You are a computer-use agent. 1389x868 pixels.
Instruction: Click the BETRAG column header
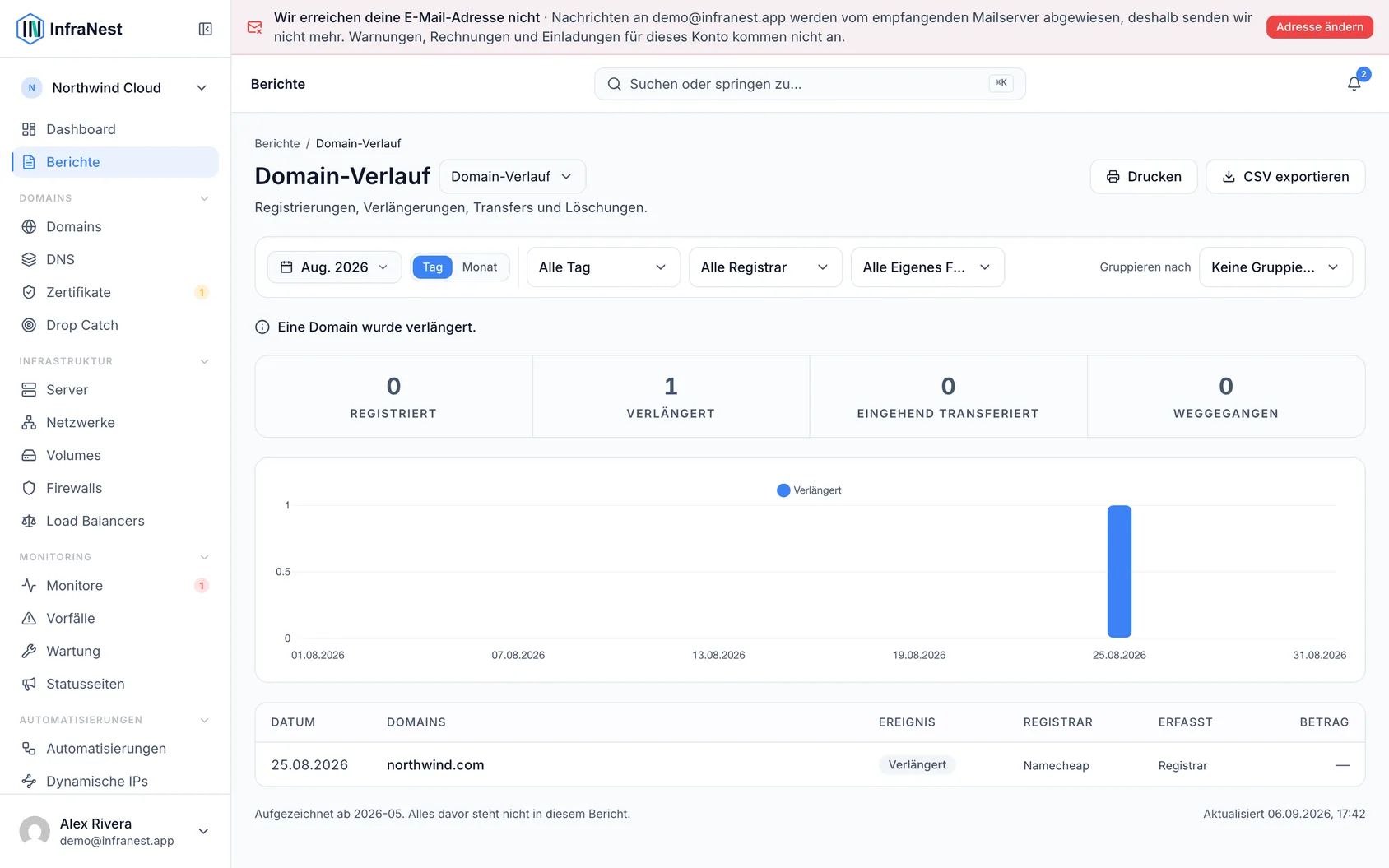point(1324,722)
